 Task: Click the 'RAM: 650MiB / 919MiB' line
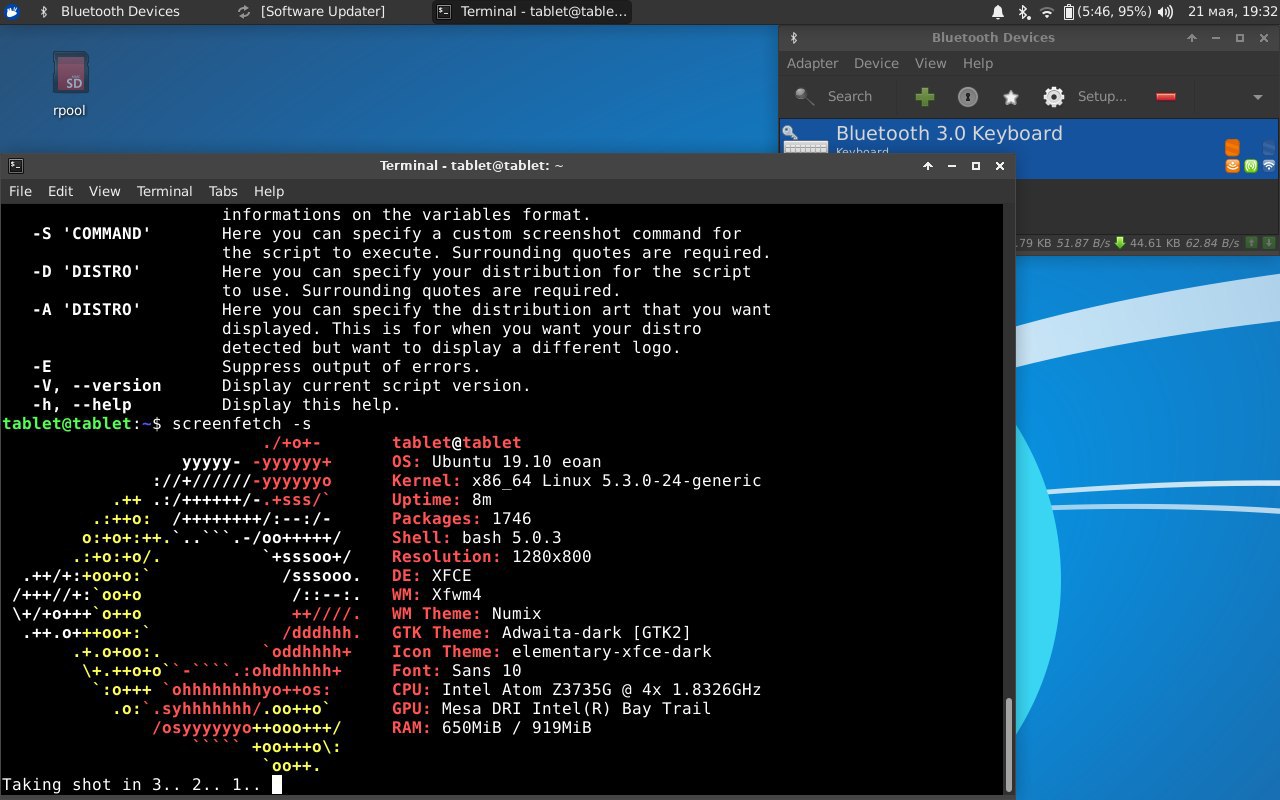492,728
